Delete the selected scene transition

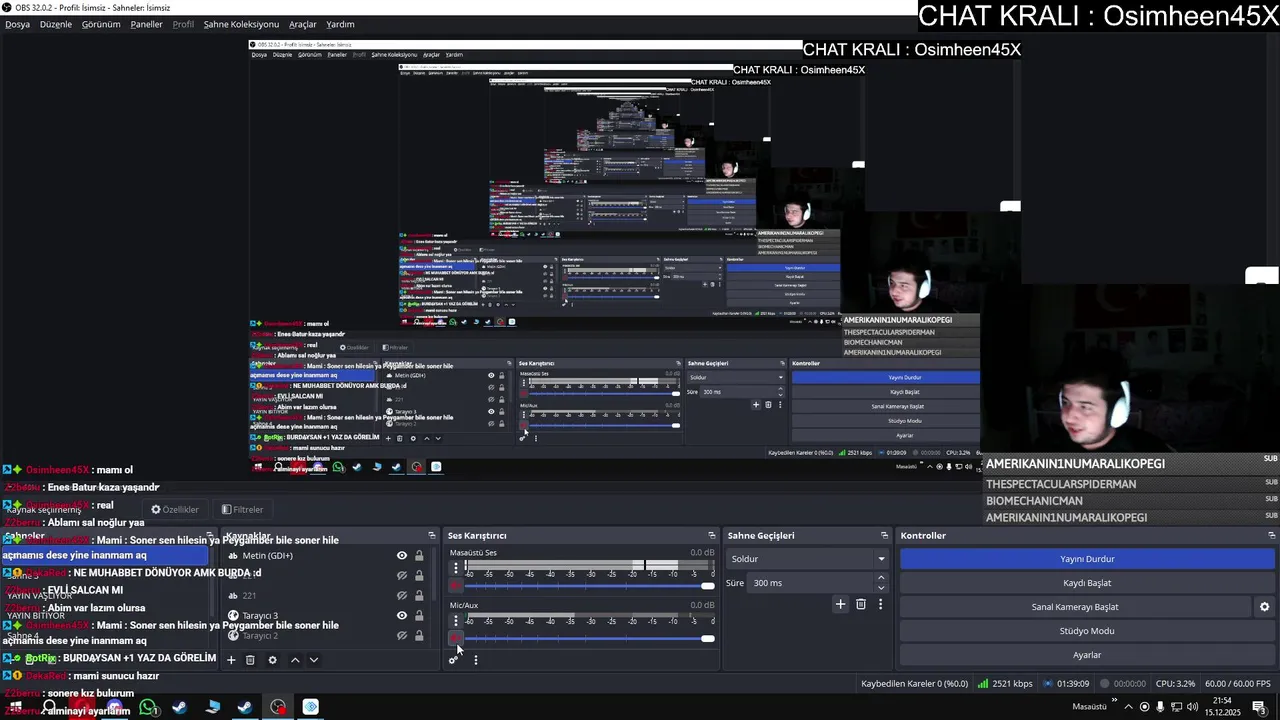[x=861, y=604]
